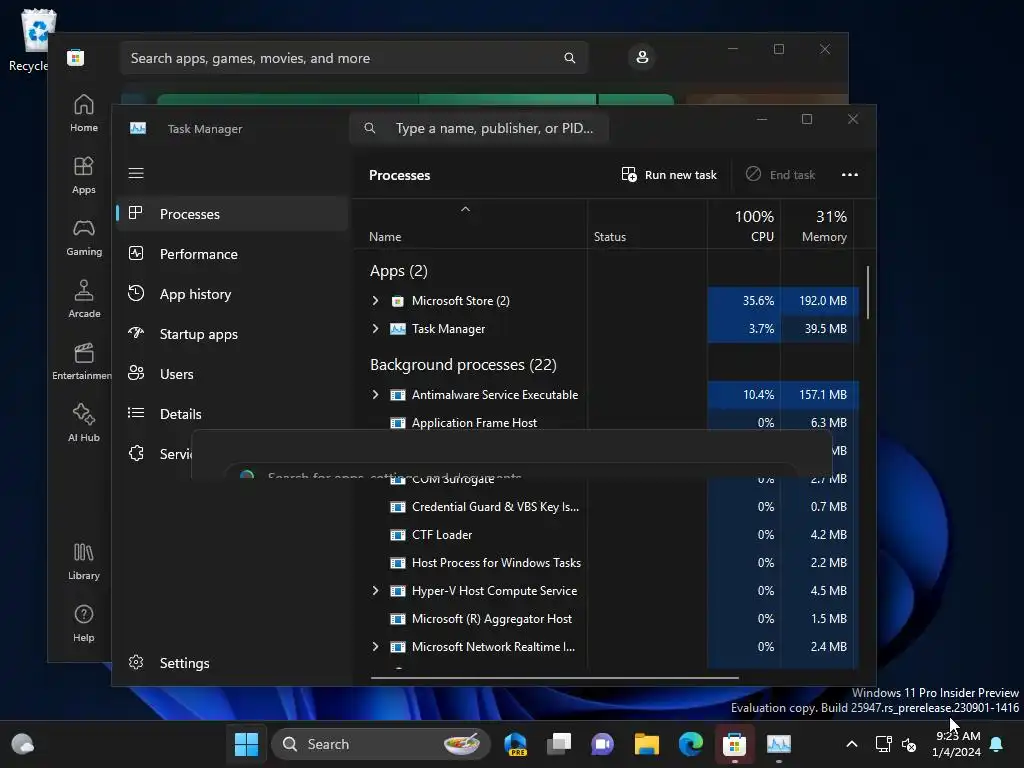Focus the Task Manager search field
This screenshot has width=1024, height=768.
click(x=479, y=128)
